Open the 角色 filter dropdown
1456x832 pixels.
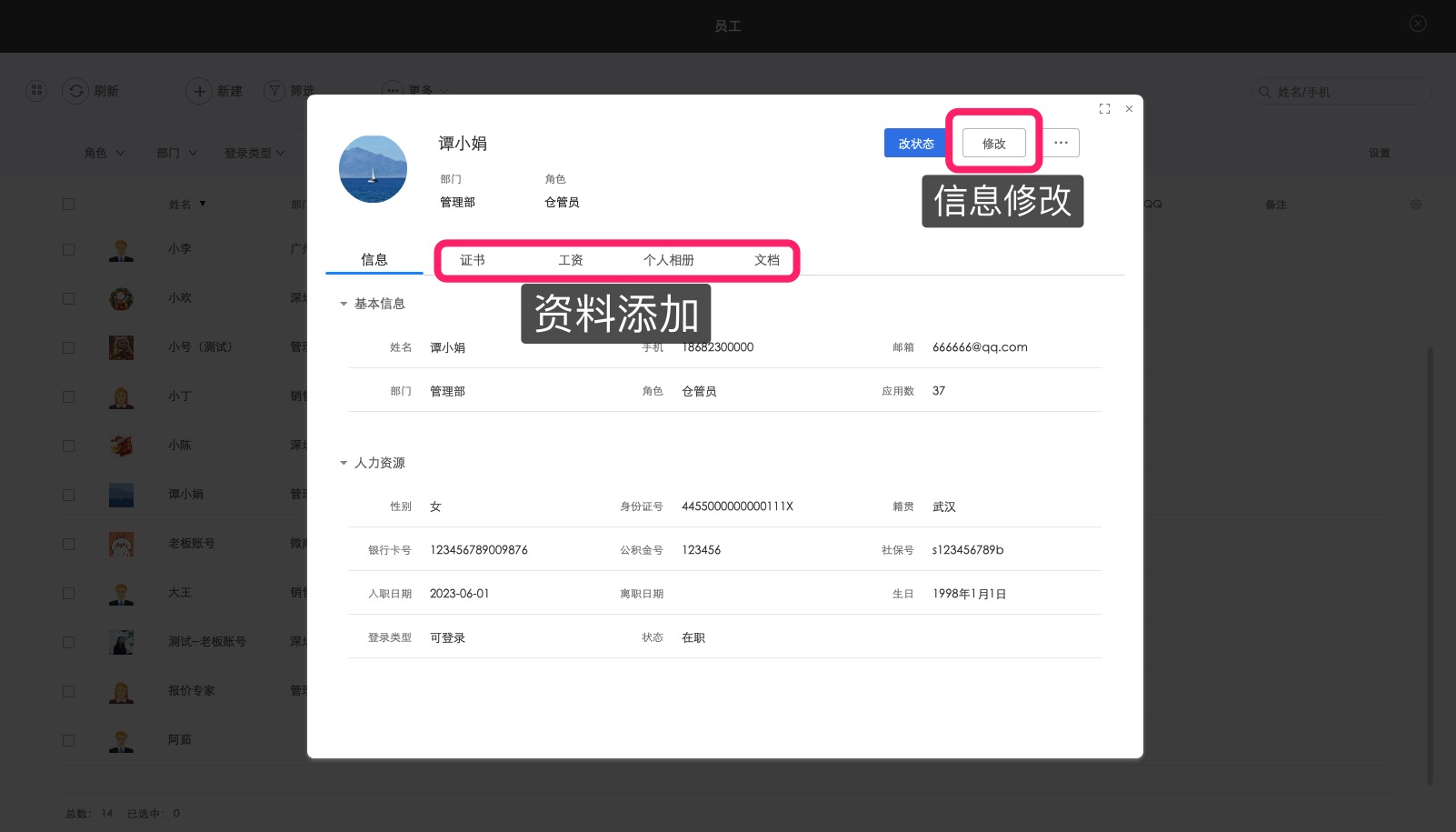105,153
